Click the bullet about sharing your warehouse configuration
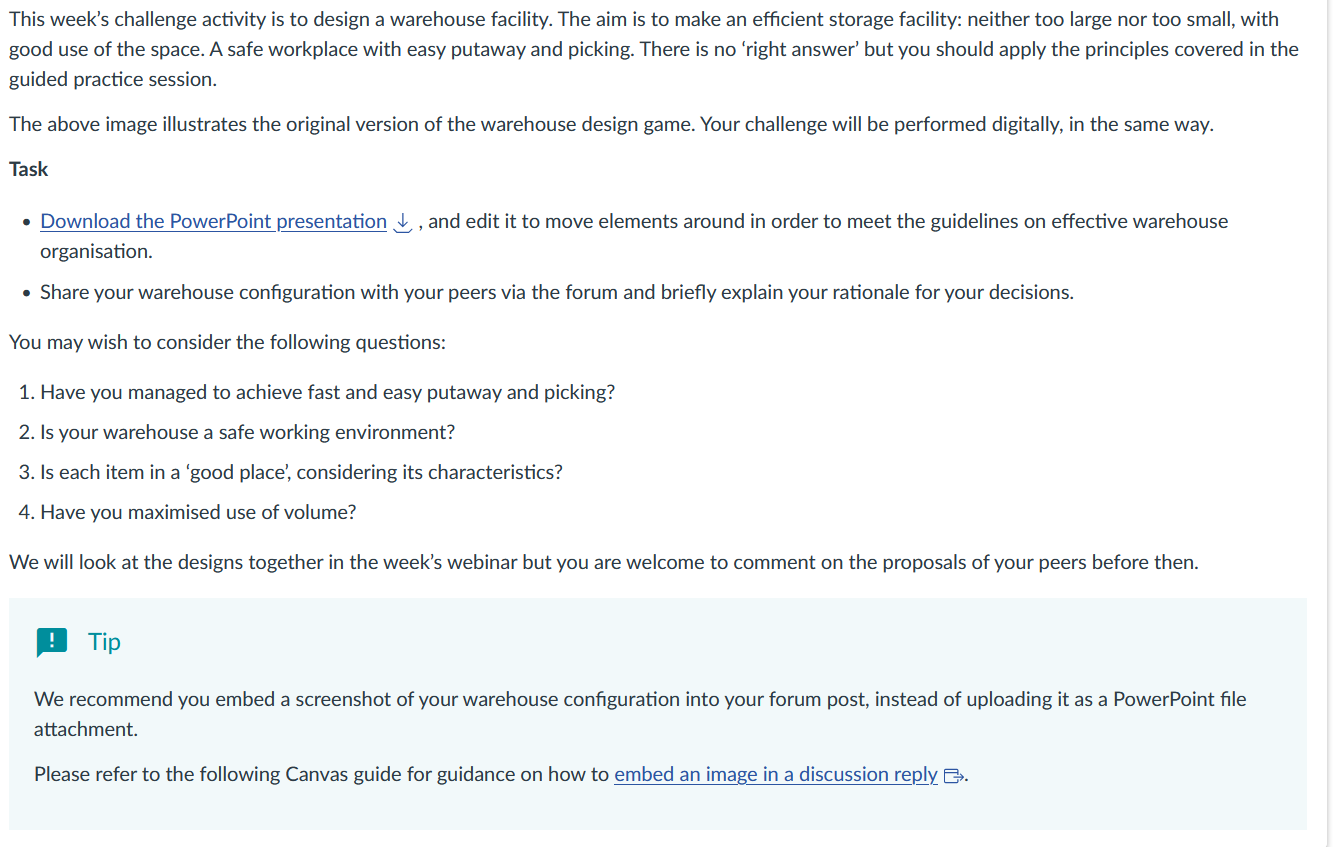The image size is (1333, 847). point(557,292)
